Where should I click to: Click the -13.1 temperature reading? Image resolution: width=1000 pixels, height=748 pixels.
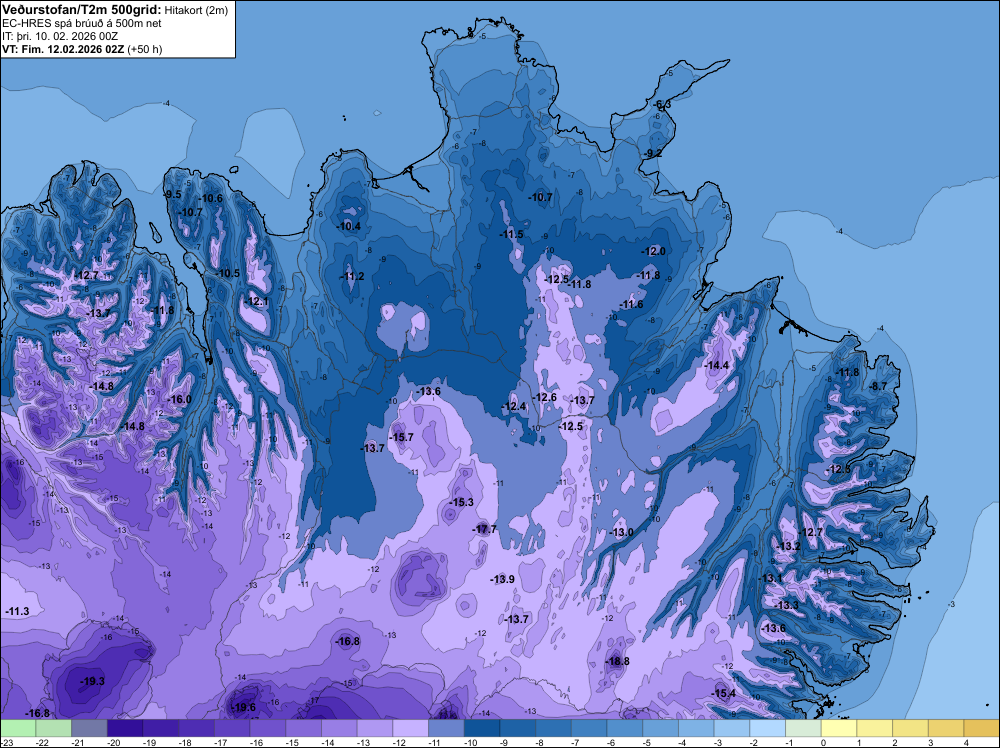pyautogui.click(x=770, y=578)
